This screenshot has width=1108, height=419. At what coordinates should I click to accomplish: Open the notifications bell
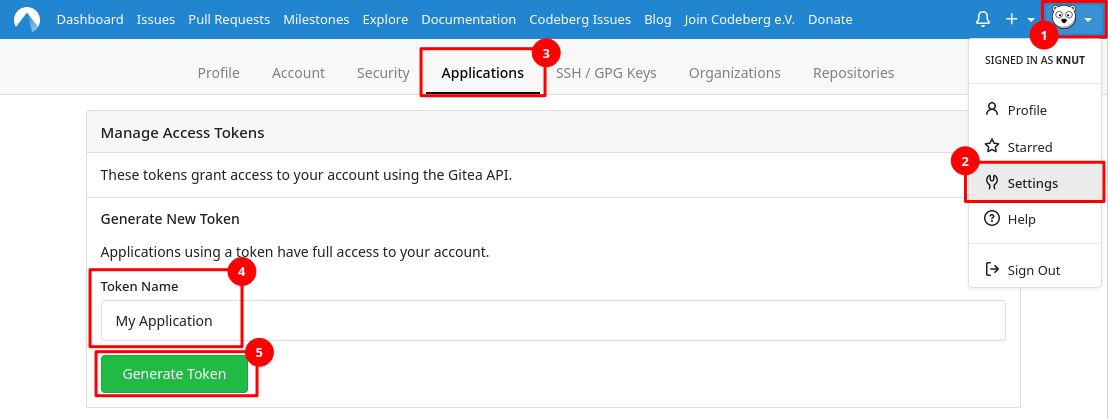pos(983,19)
